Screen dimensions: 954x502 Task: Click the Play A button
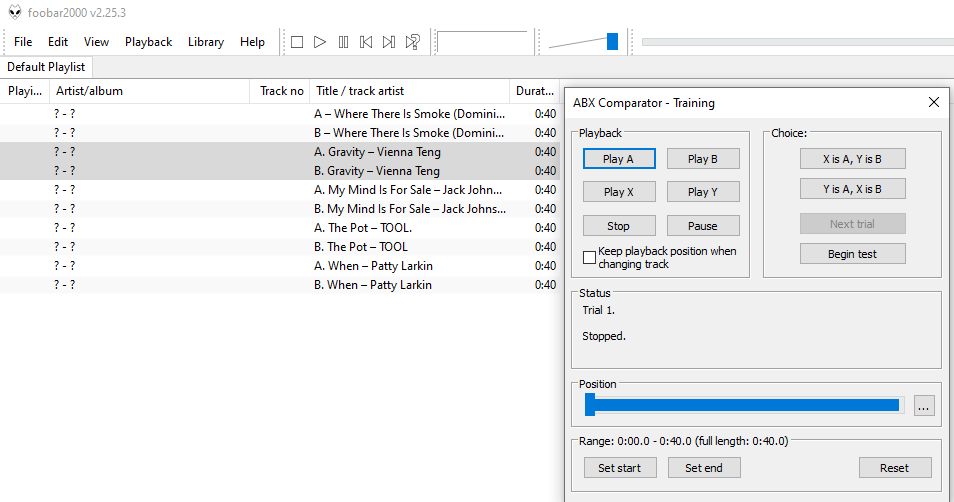click(x=619, y=159)
